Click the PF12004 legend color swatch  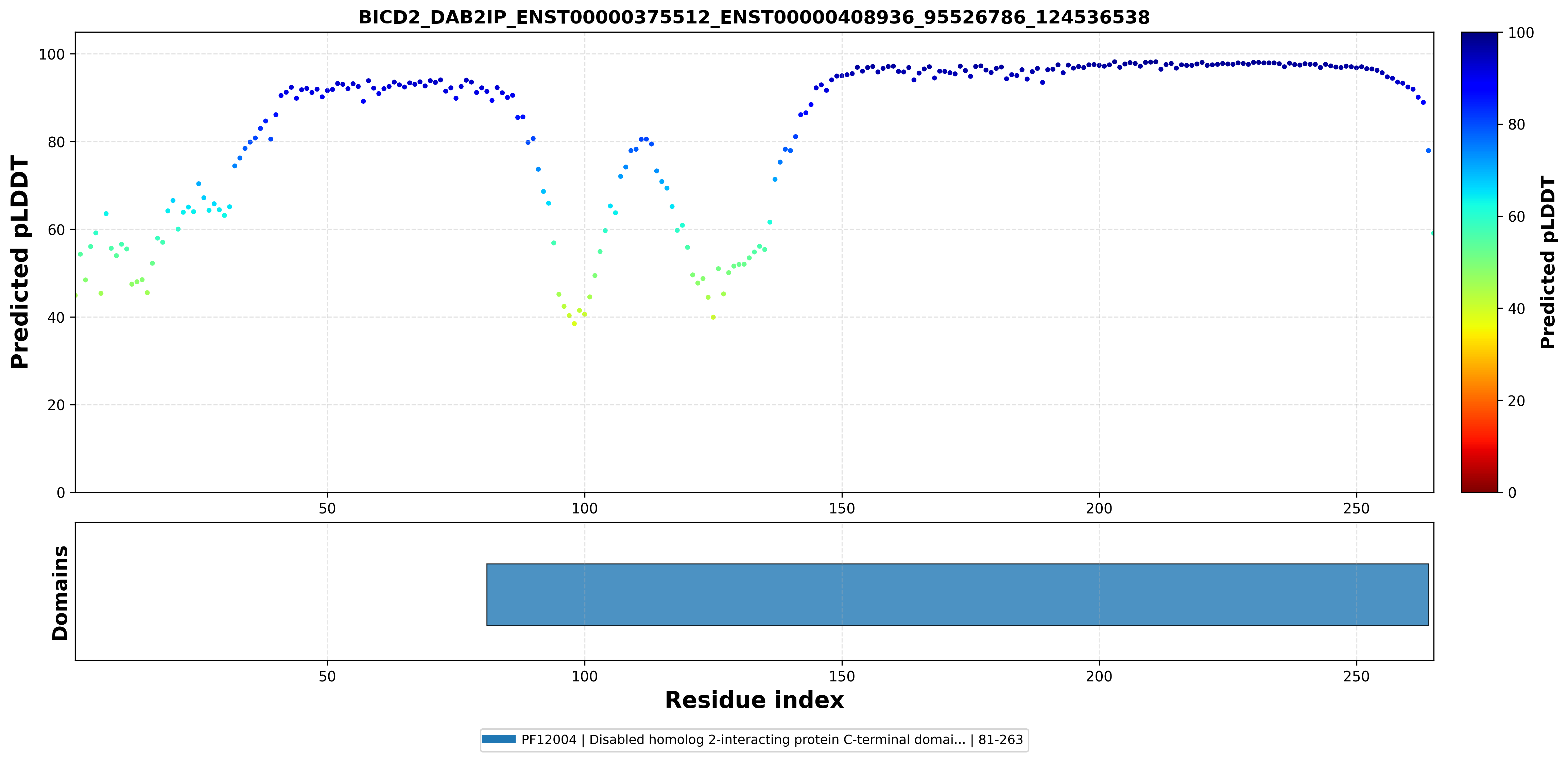pyautogui.click(x=499, y=740)
